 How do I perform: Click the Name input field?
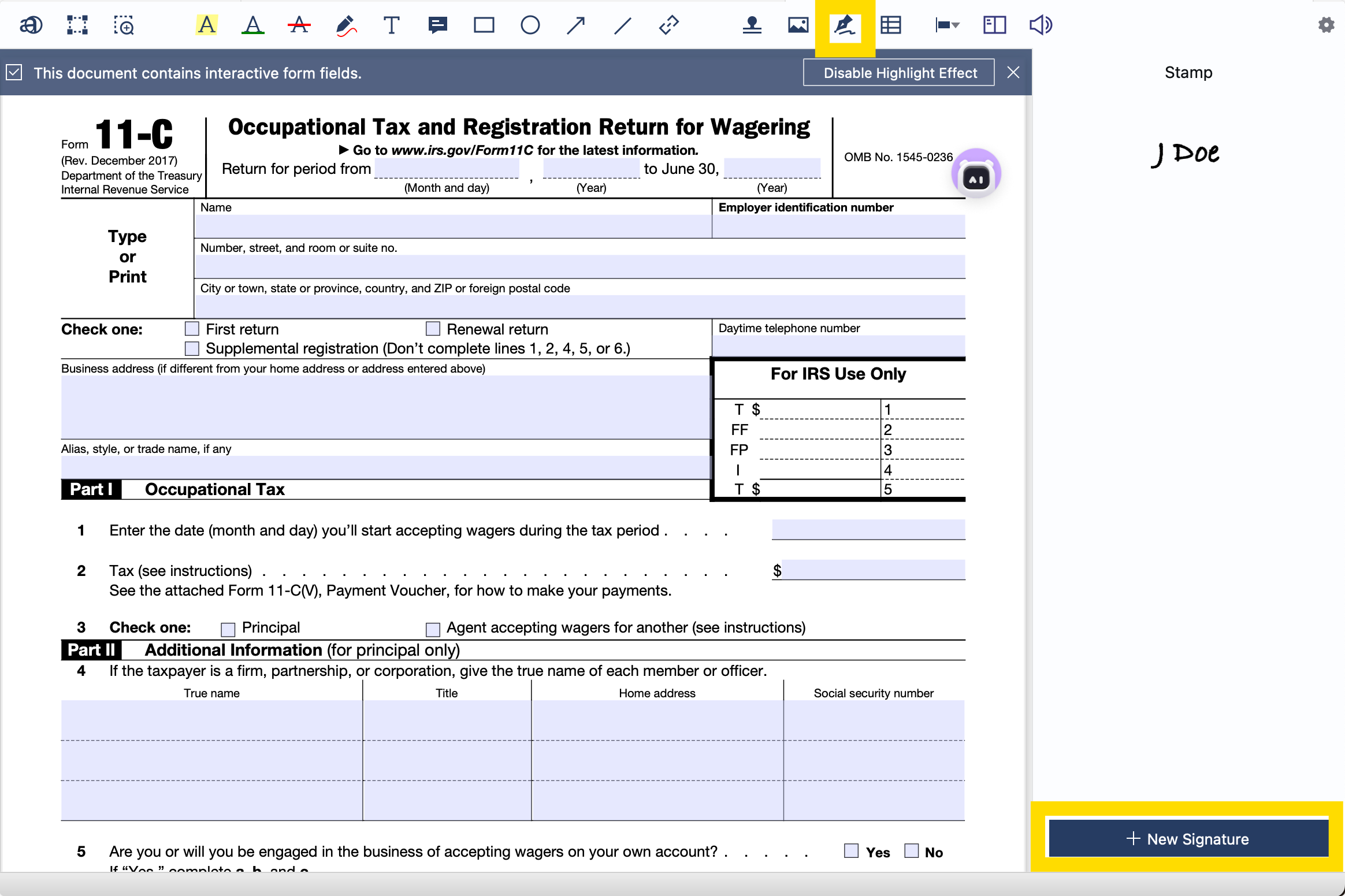point(453,226)
